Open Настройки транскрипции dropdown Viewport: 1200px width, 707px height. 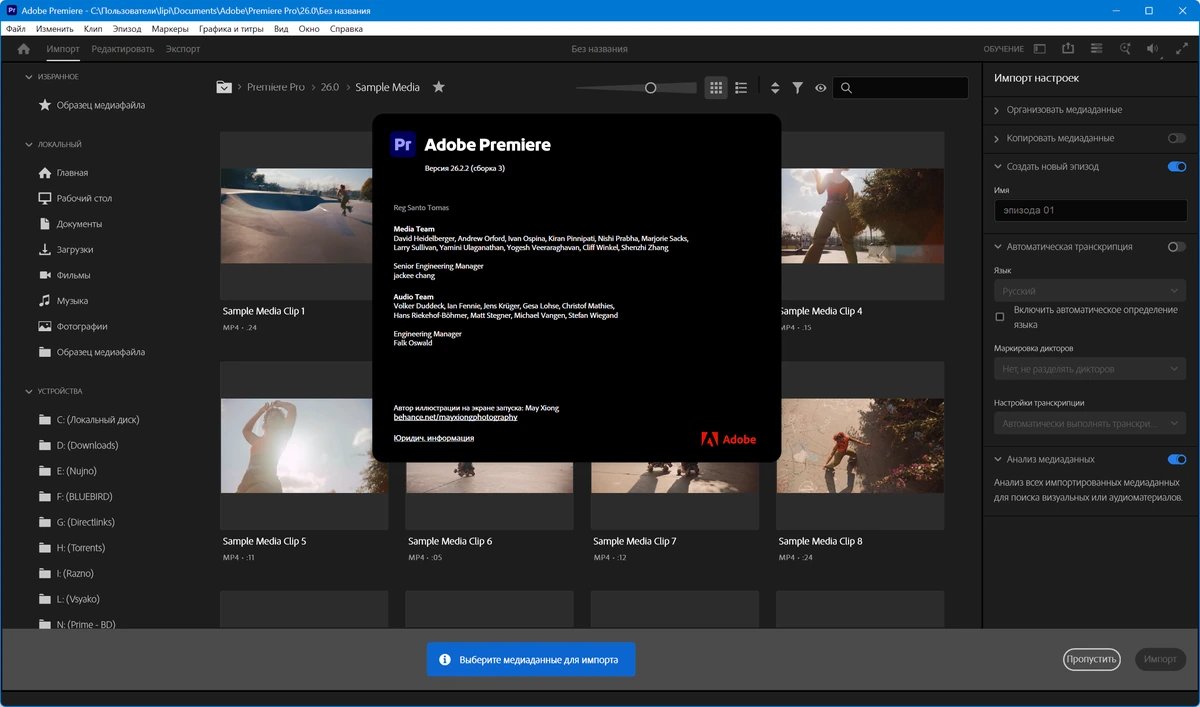pyautogui.click(x=1090, y=424)
